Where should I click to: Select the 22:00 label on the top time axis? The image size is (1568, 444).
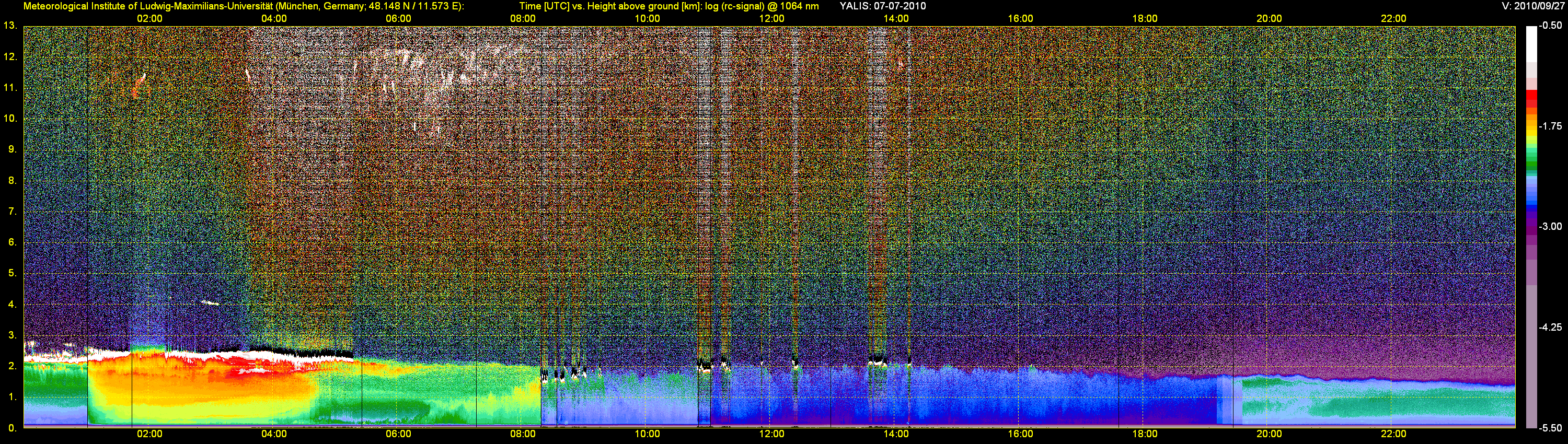pos(1393,19)
